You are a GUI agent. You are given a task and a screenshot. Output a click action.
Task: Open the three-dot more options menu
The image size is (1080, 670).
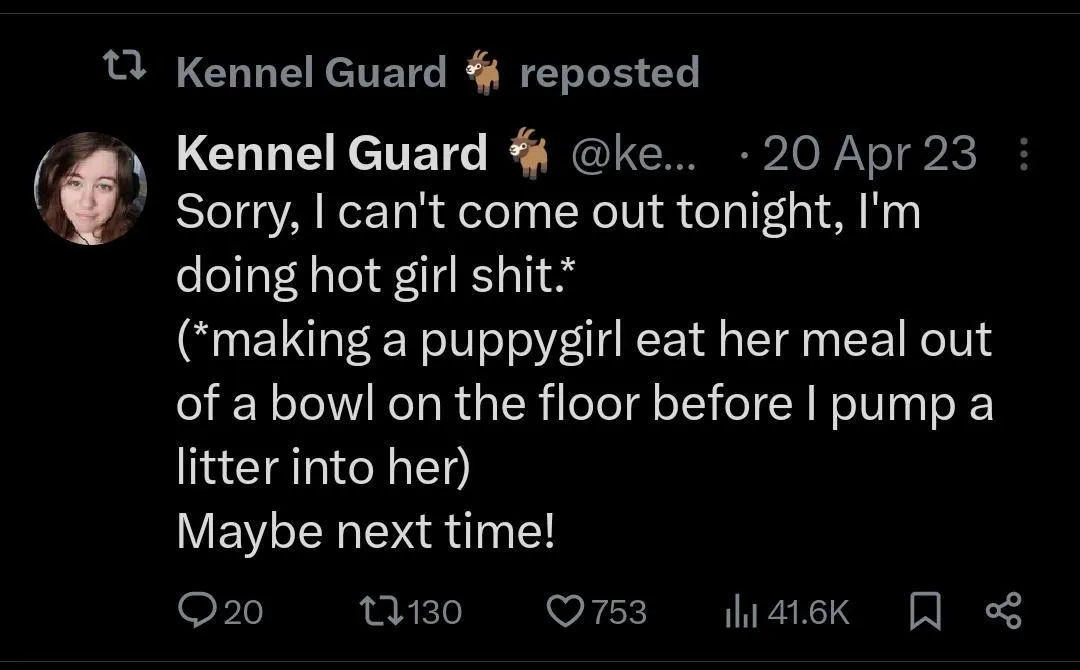point(1022,154)
